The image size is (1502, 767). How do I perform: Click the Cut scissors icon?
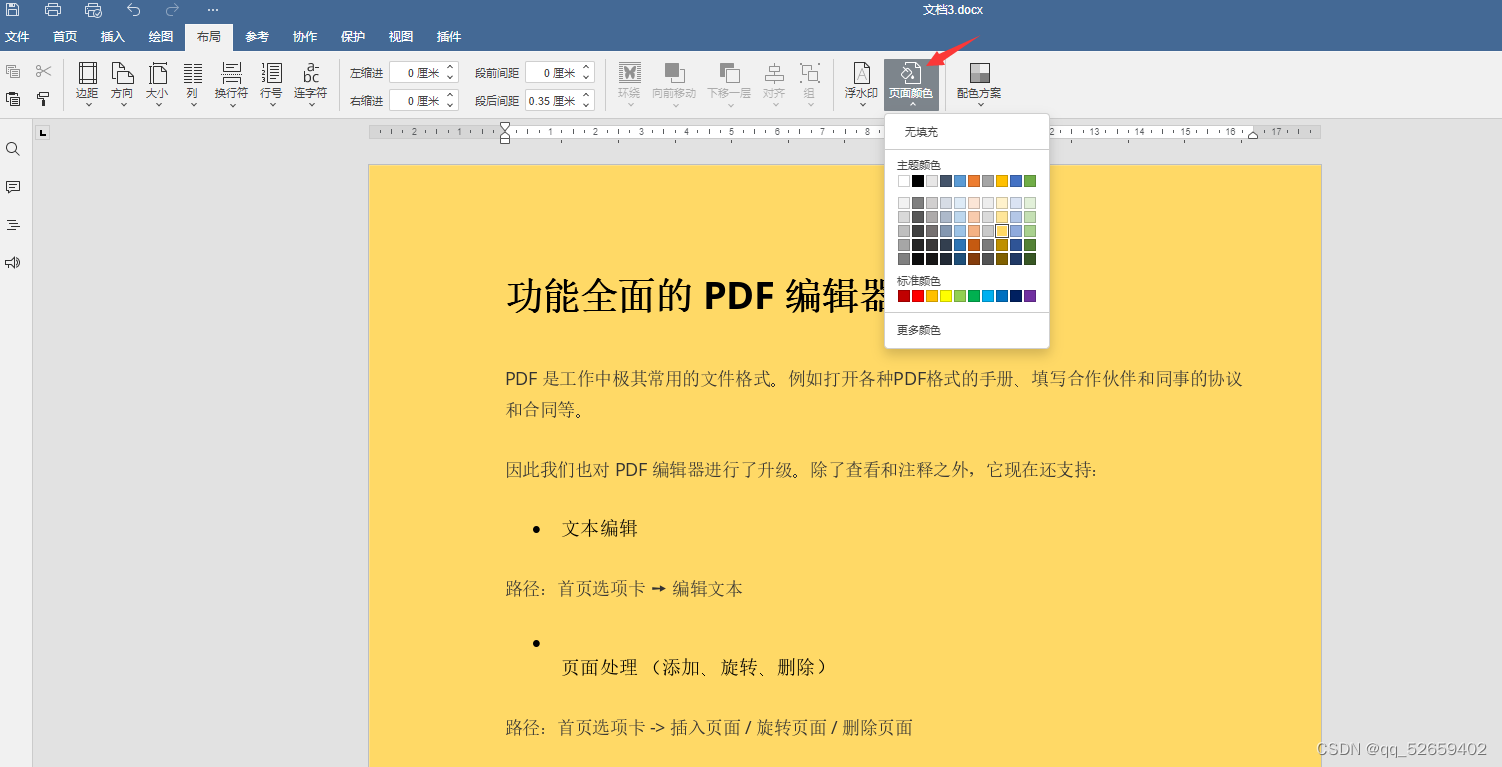pyautogui.click(x=43, y=71)
